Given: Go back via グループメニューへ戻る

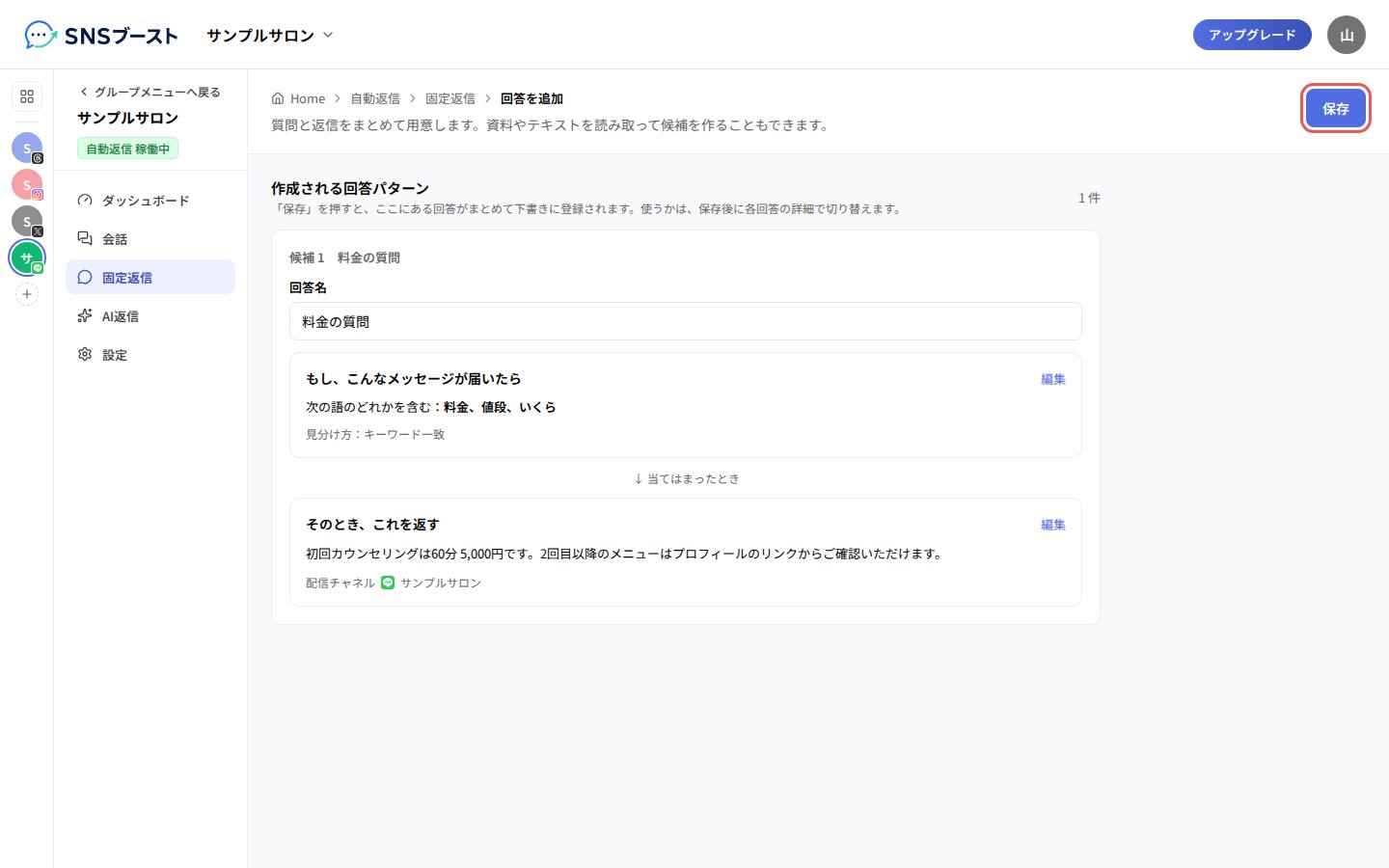Looking at the screenshot, I should coord(150,92).
